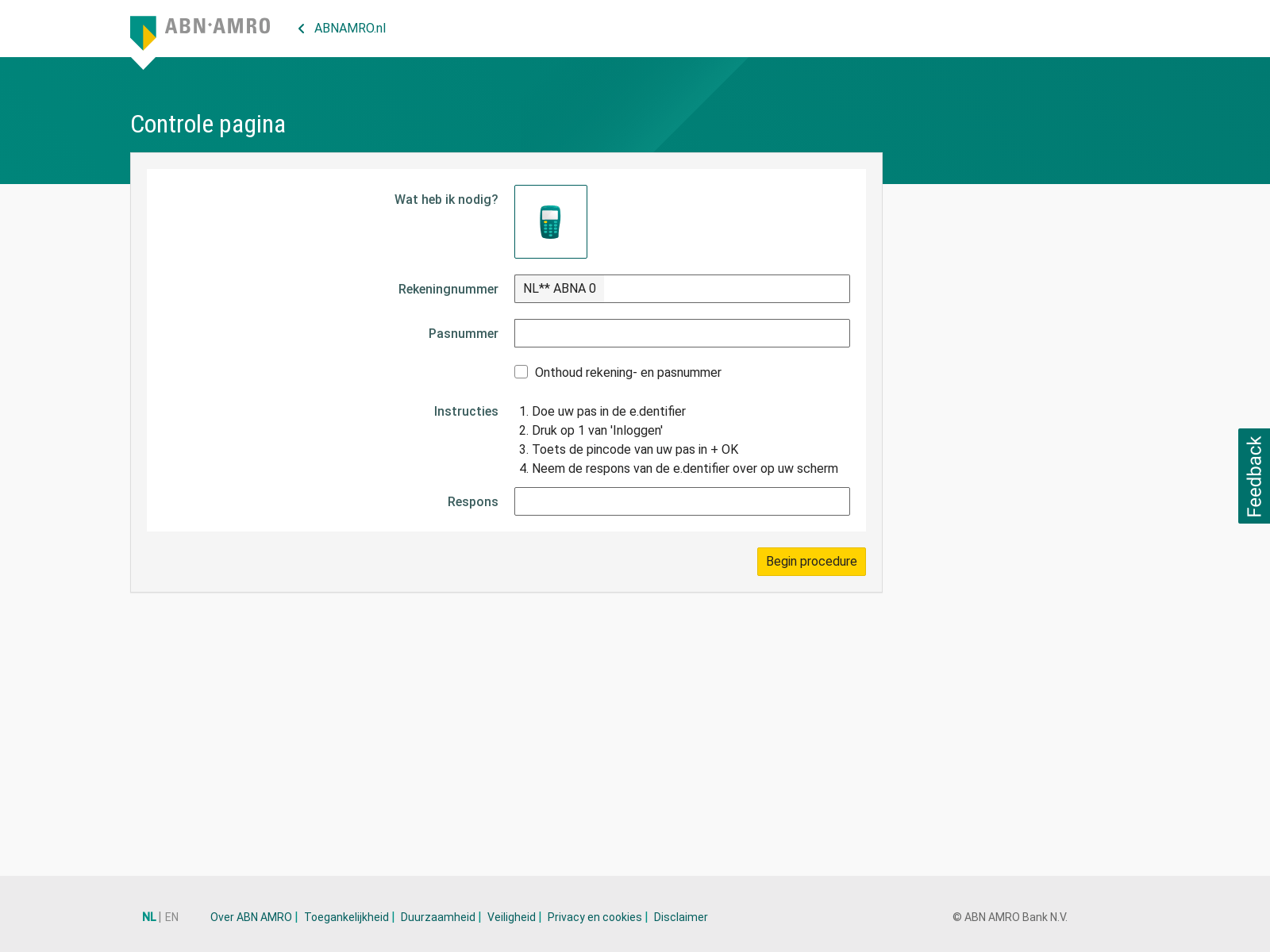1270x952 pixels.
Task: Click instruction 'Doe uw pas in de e.dentifier'
Action: pyautogui.click(x=609, y=411)
